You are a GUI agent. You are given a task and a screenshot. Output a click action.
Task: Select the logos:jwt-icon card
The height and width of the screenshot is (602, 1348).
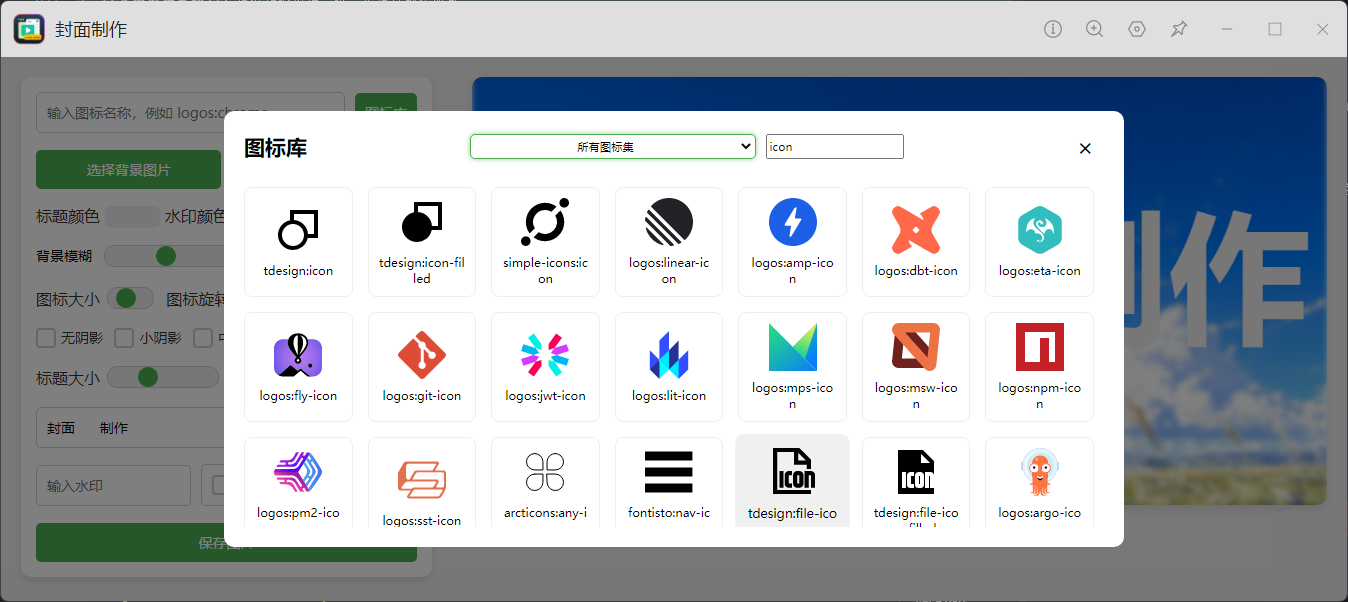click(x=545, y=366)
